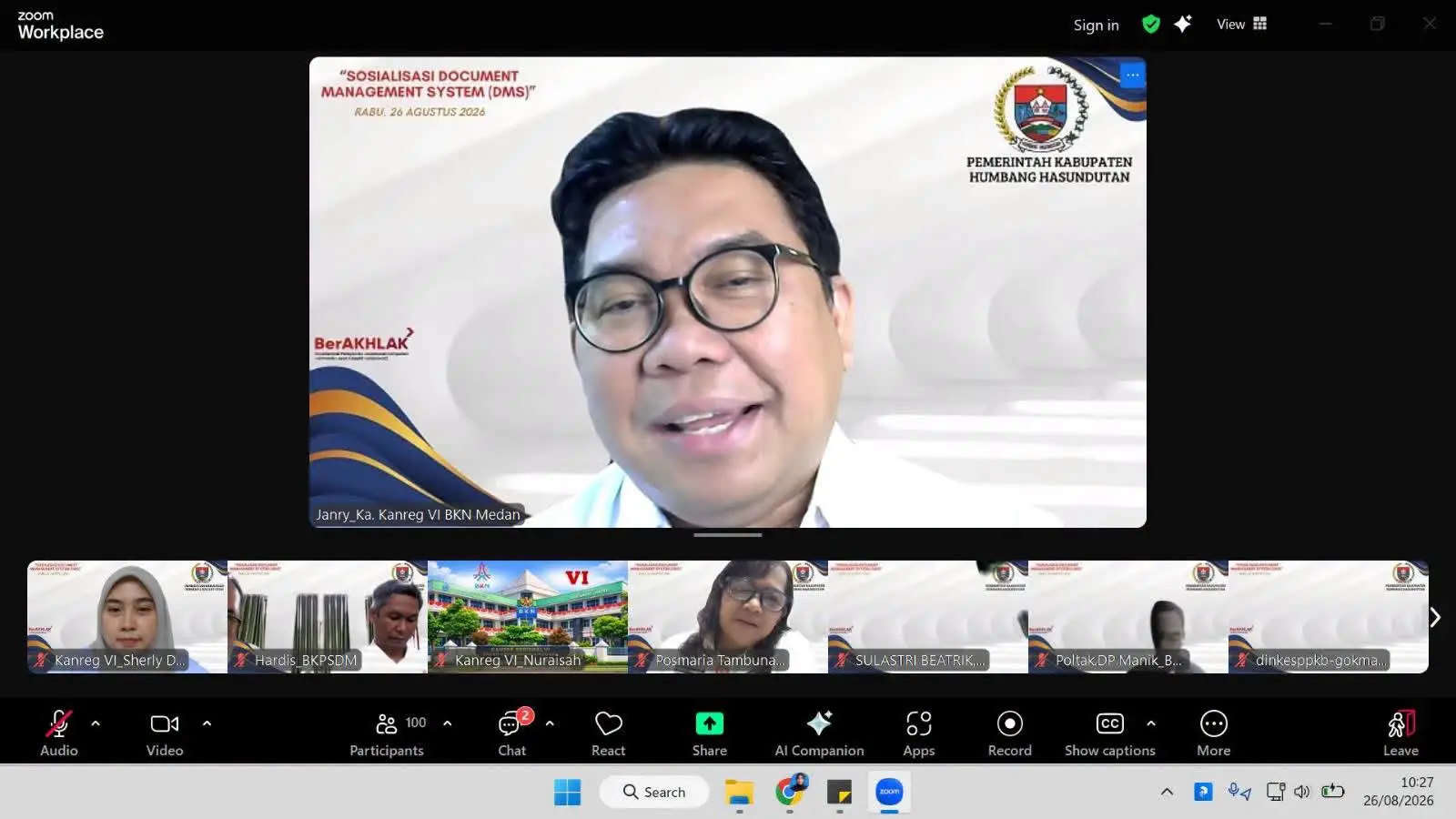Open clock and date 10:27 26/08/2026

click(1399, 792)
